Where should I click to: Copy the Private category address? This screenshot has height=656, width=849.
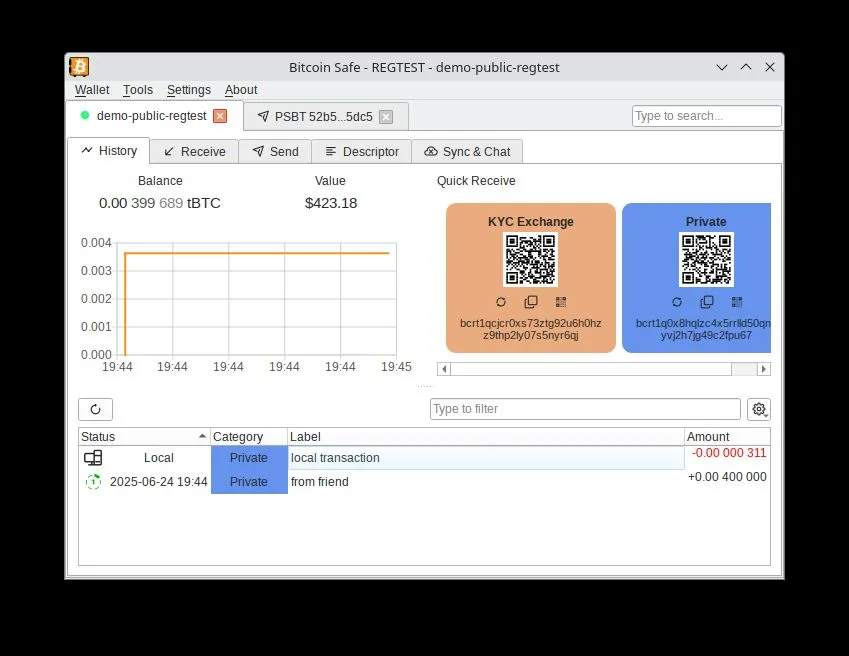coord(707,302)
